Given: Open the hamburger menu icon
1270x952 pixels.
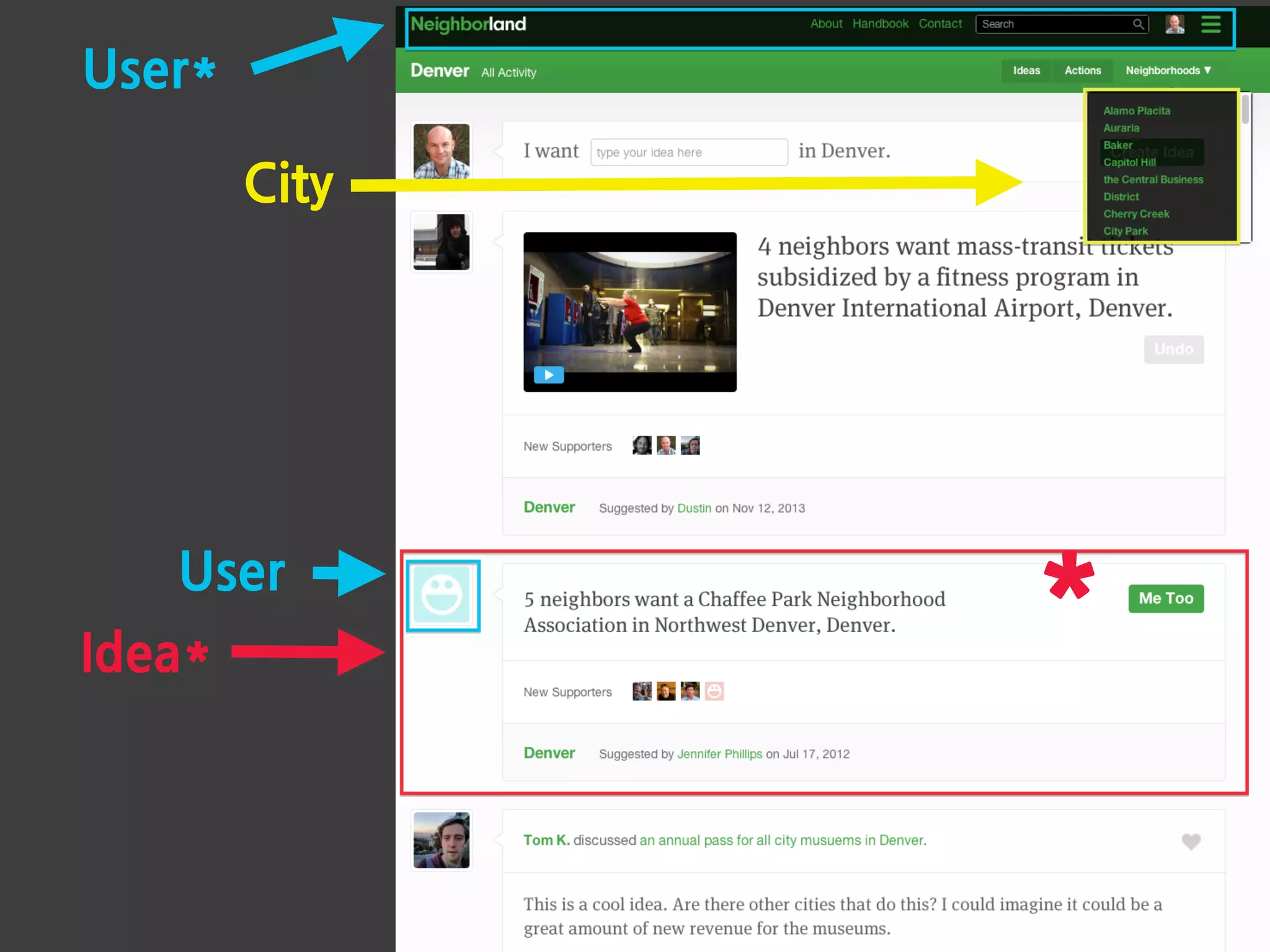Looking at the screenshot, I should tap(1210, 24).
